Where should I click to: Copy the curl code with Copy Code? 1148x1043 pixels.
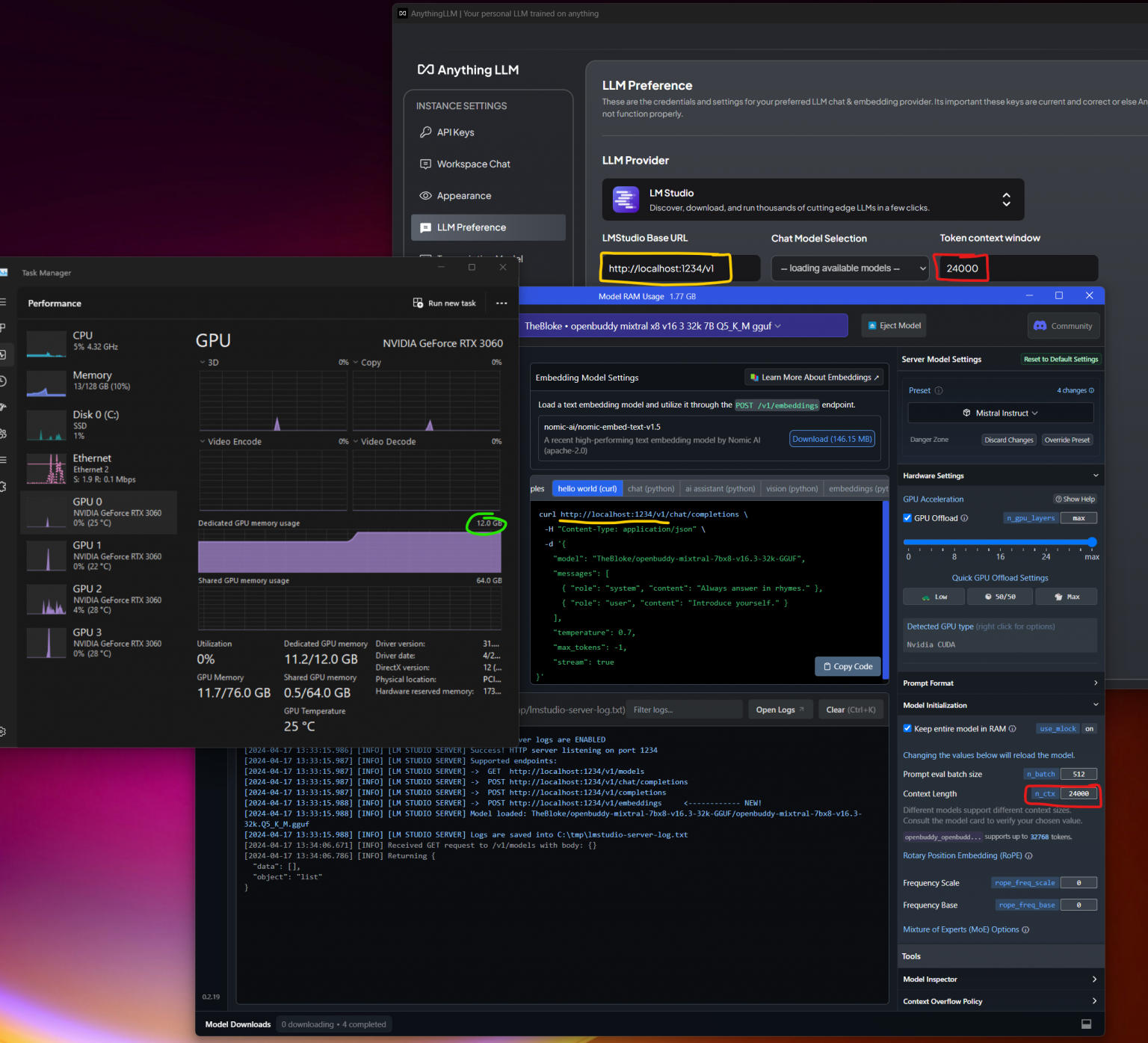coord(848,666)
